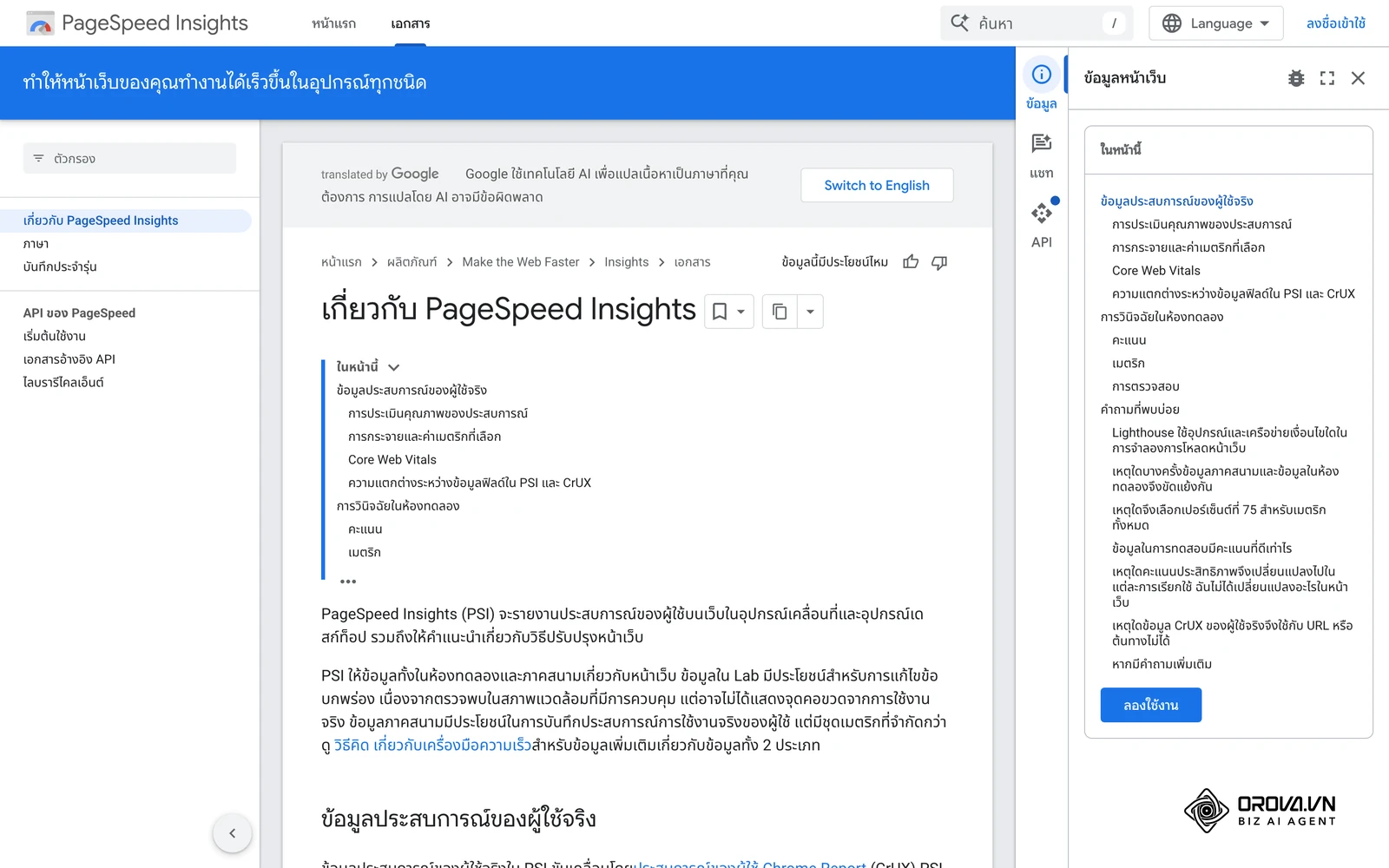Viewport: 1389px width, 868px height.
Task: Click the bug report icon in side panel
Action: (x=1296, y=78)
